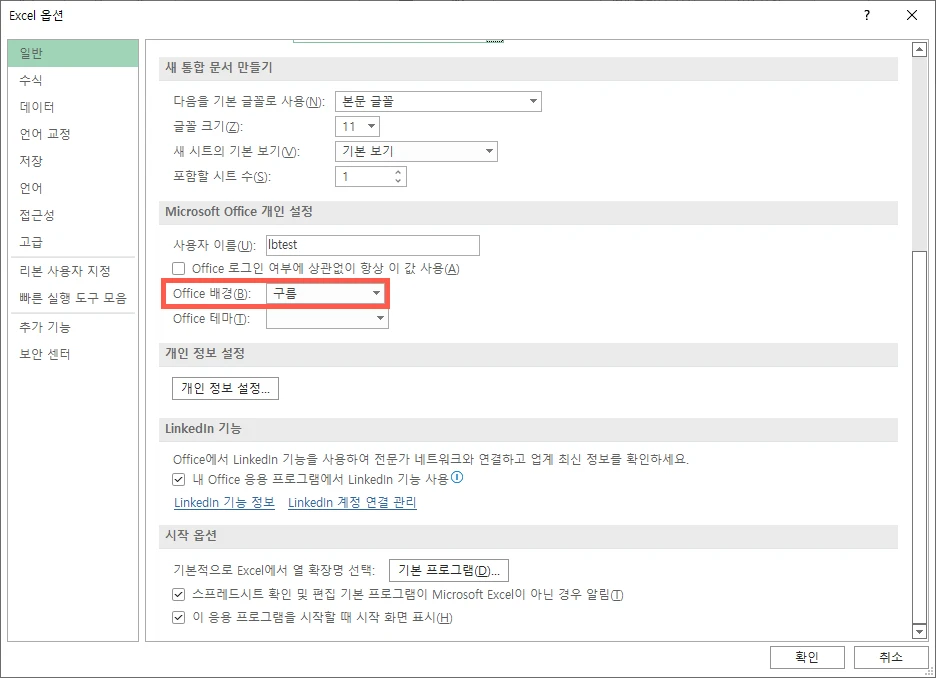The image size is (936, 678).
Task: Open 추가 기능 category
Action: [73, 327]
